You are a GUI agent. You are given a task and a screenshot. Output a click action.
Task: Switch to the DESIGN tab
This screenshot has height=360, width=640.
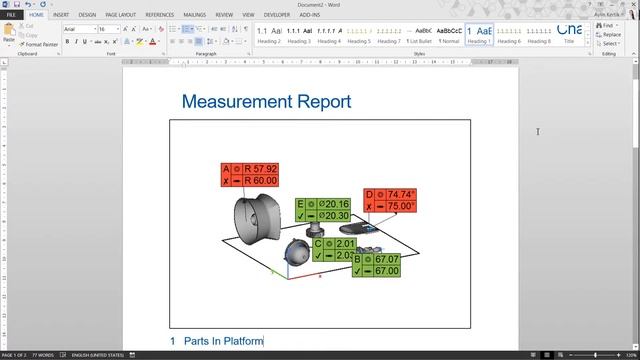[x=87, y=15]
